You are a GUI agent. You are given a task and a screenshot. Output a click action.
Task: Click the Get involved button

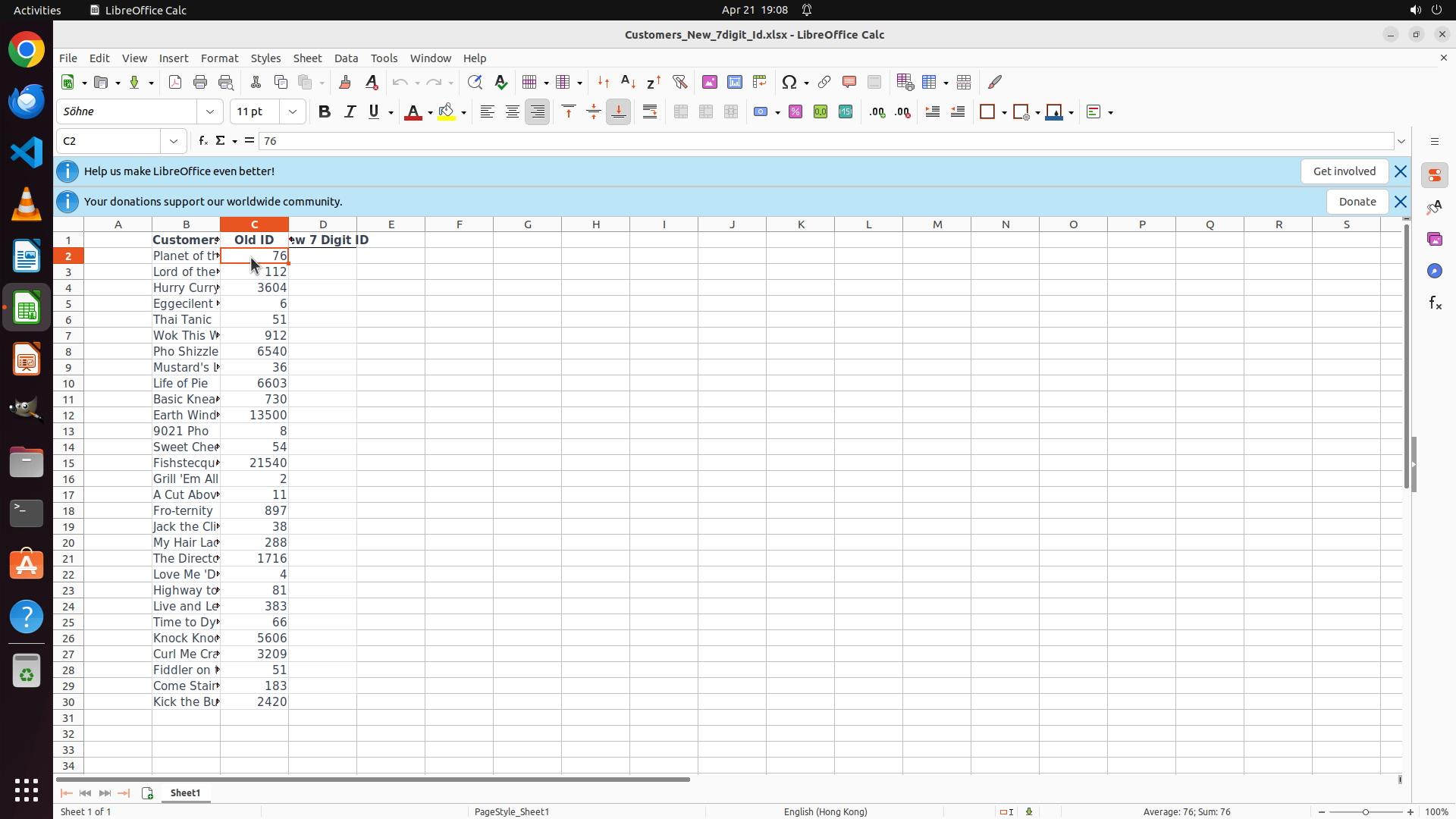click(1344, 171)
